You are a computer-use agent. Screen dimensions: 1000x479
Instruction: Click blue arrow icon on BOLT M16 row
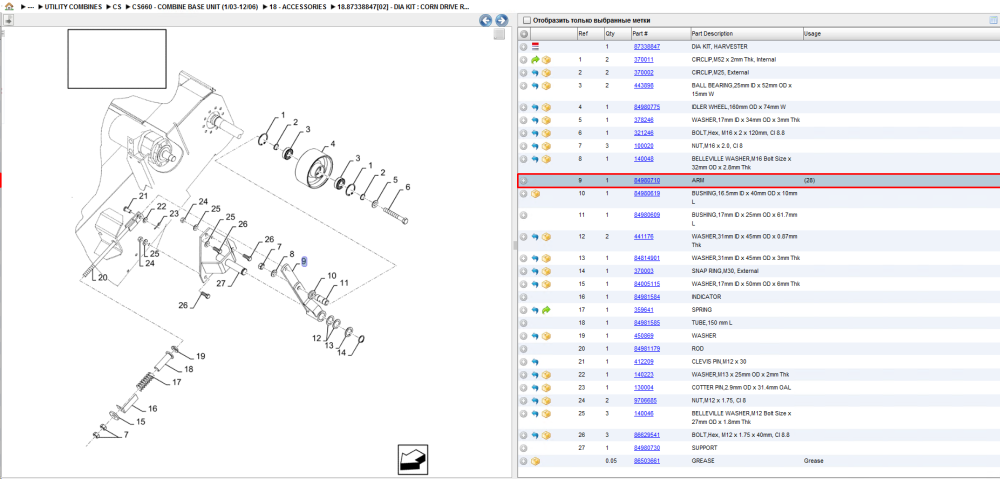536,133
